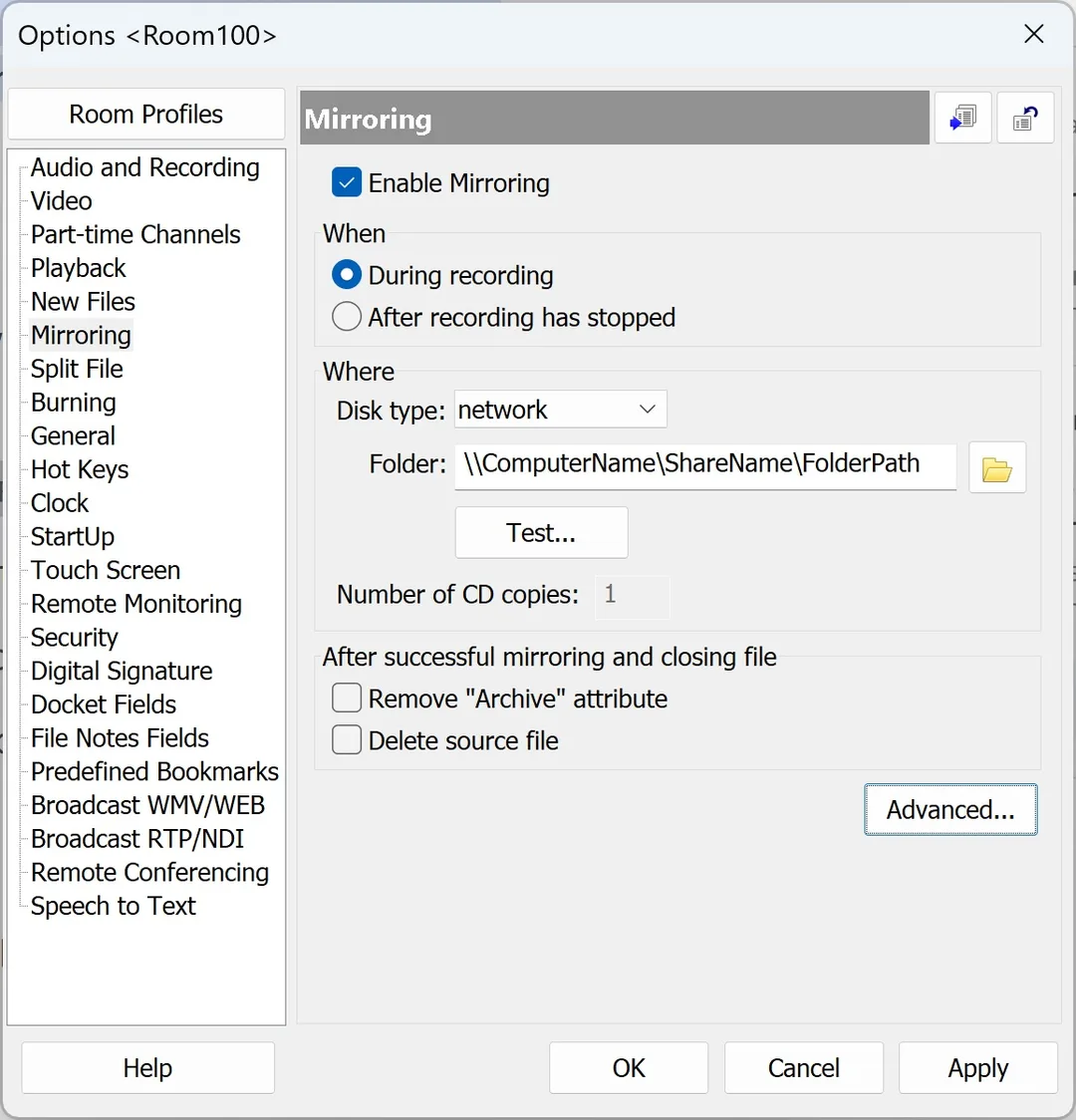The height and width of the screenshot is (1120, 1076).
Task: Open Broadcast WMV/WEB settings
Action: click(x=147, y=806)
